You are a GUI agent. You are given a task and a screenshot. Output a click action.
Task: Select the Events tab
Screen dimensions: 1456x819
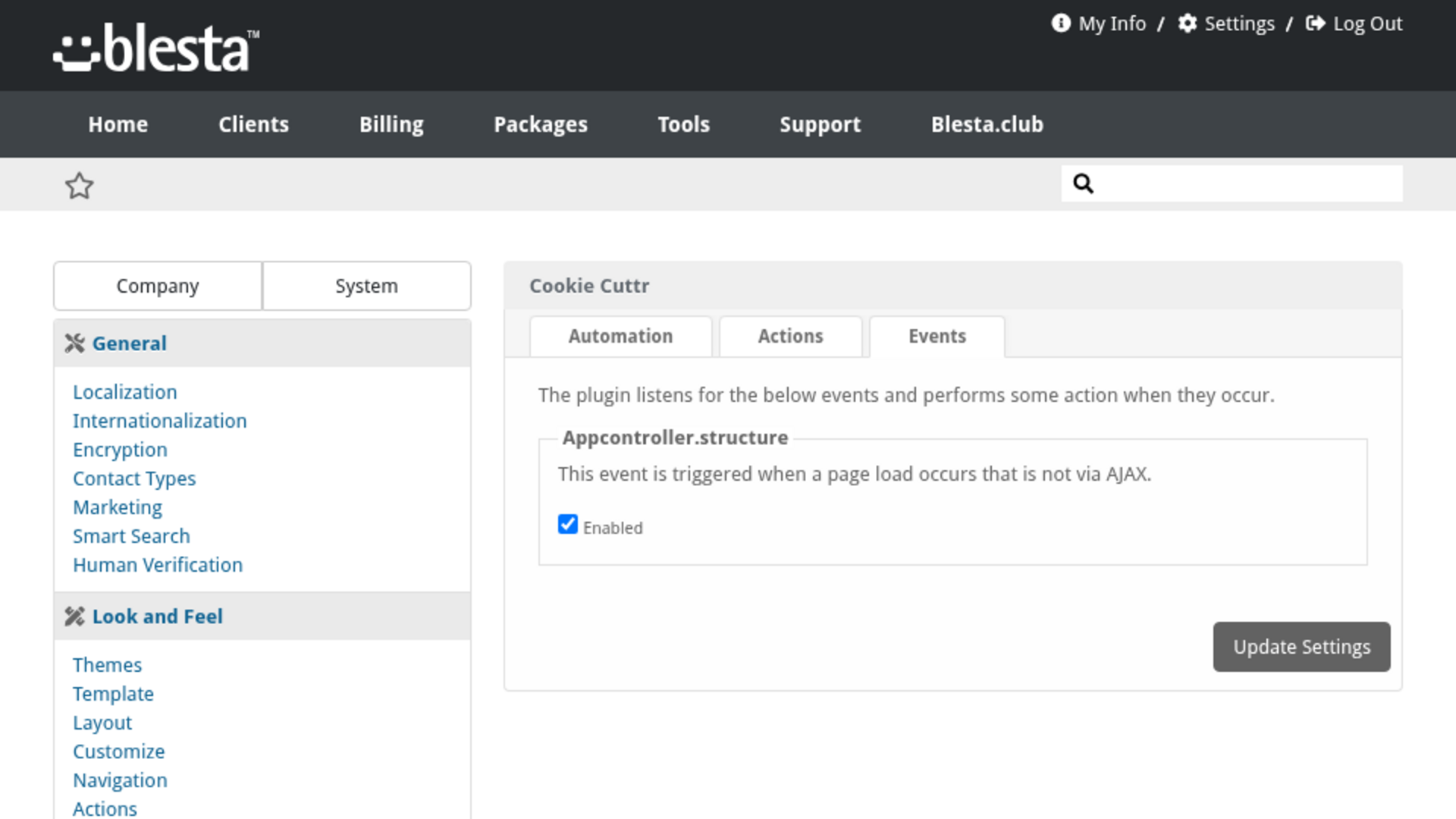[937, 337]
